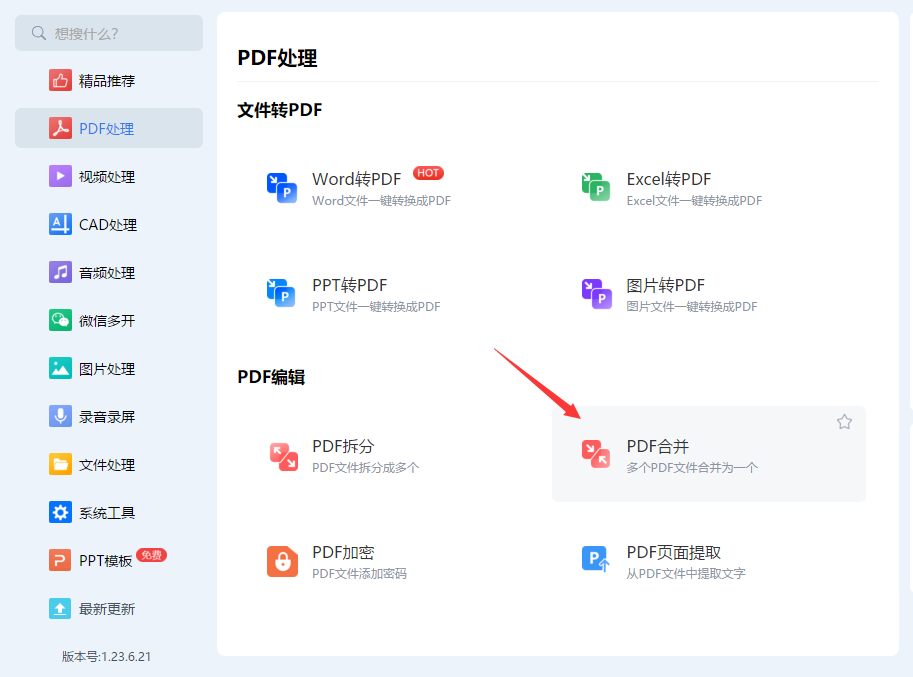
Task: Open PPT模板 sidebar label
Action: click(x=105, y=561)
